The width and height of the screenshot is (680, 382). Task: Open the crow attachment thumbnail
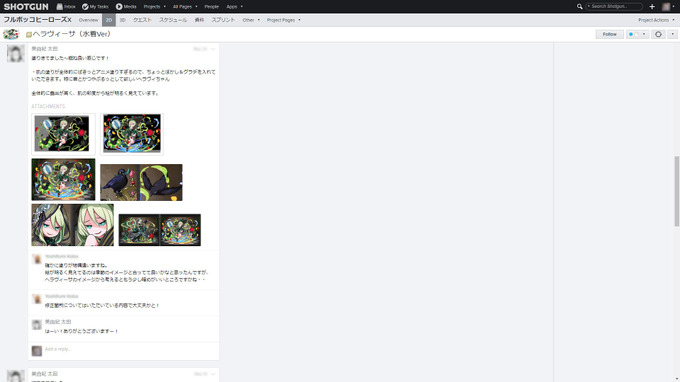(141, 182)
